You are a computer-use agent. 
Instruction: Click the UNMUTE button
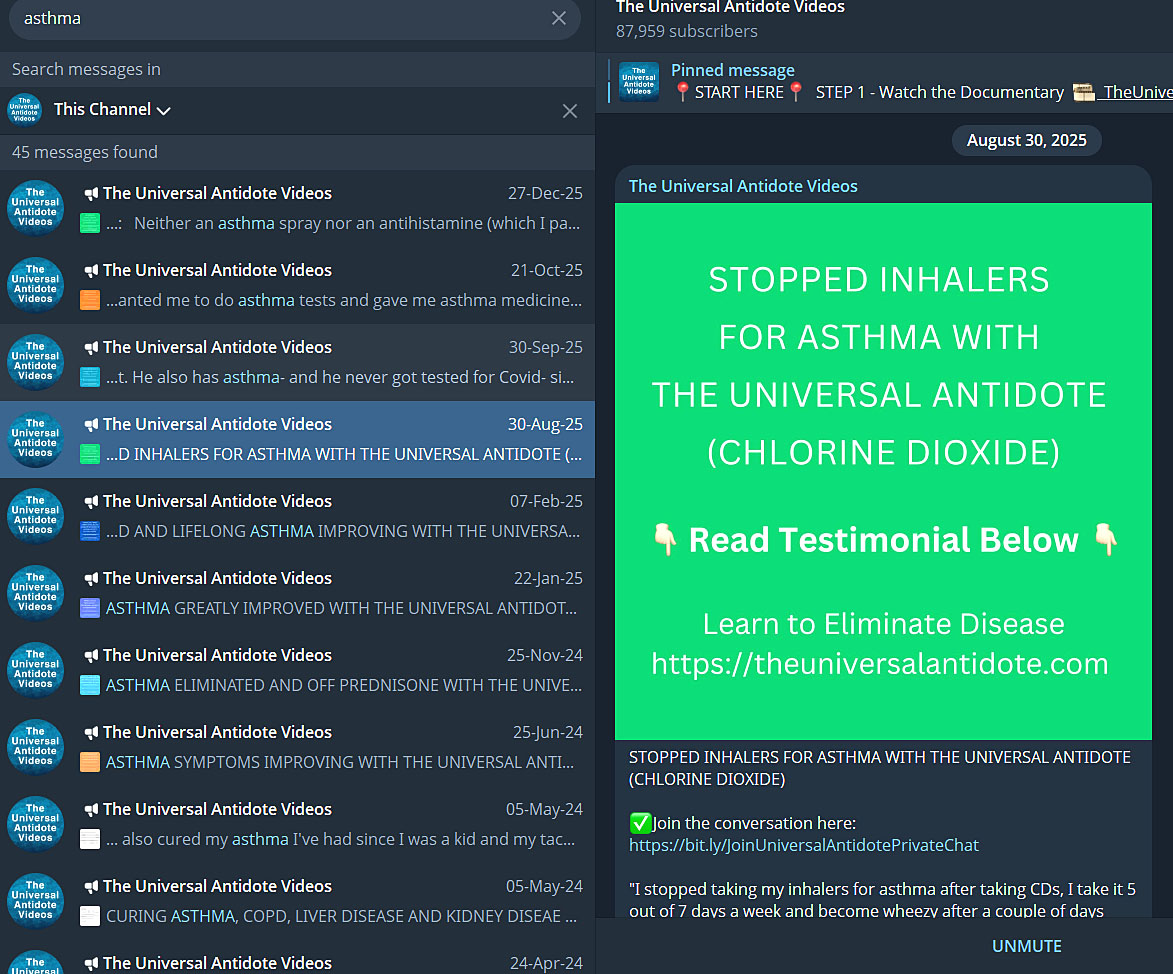(1026, 946)
